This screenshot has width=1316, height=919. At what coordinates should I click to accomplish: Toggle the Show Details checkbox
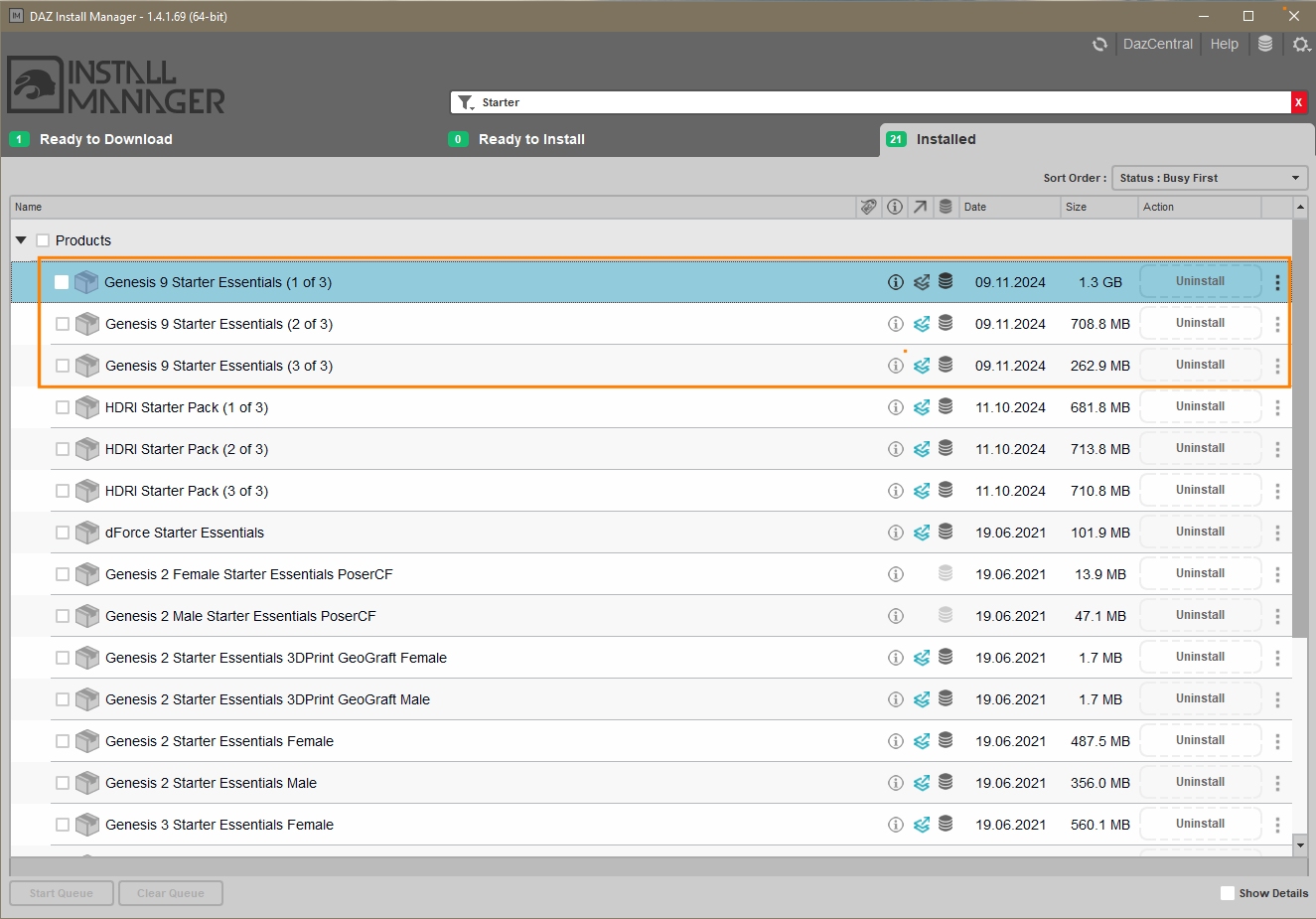pos(1228,893)
